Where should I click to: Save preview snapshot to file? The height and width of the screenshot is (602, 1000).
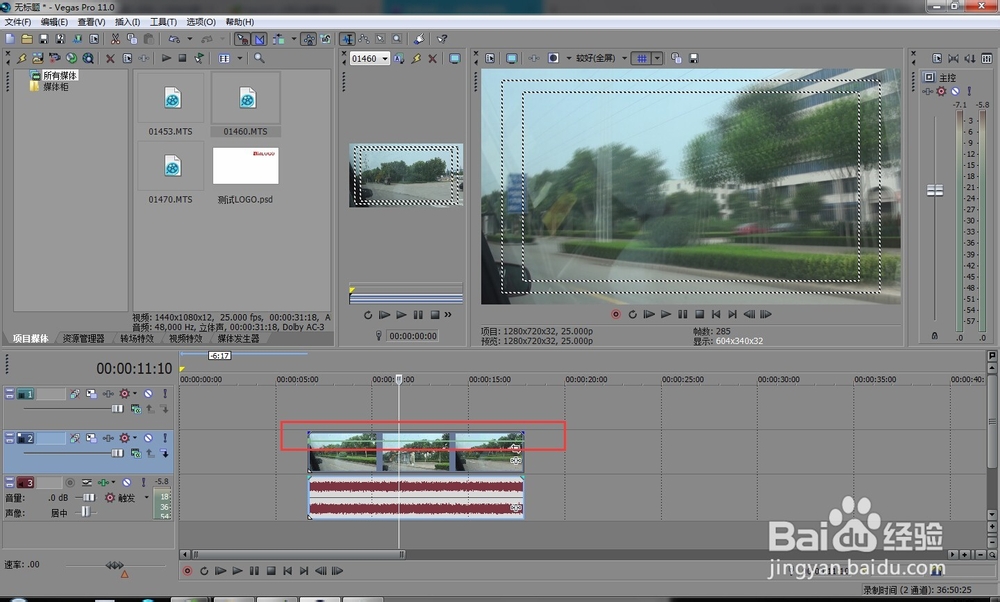[x=693, y=58]
